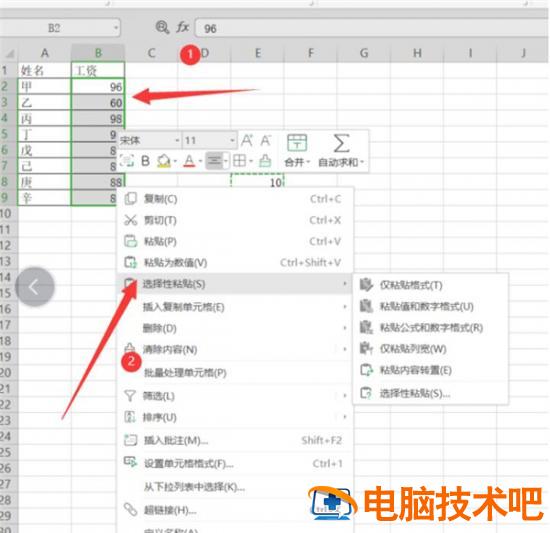Click cell B8 with value 88
The image size is (550, 533).
pyautogui.click(x=98, y=182)
